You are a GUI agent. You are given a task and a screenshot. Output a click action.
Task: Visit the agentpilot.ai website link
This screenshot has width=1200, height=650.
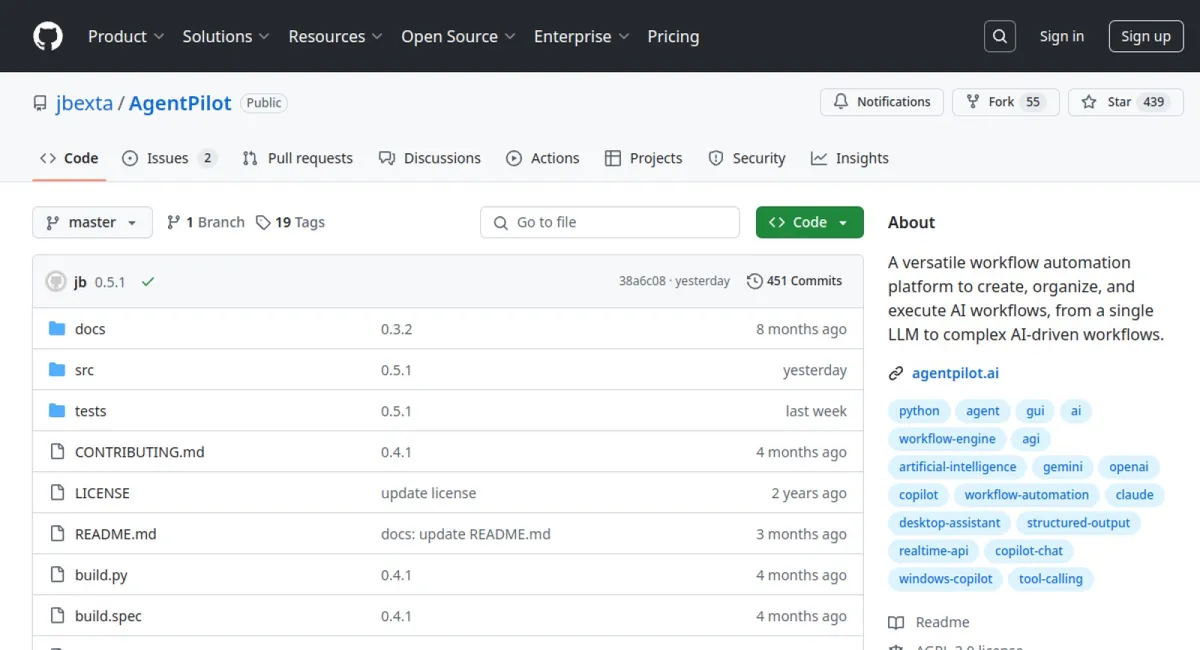click(x=955, y=374)
